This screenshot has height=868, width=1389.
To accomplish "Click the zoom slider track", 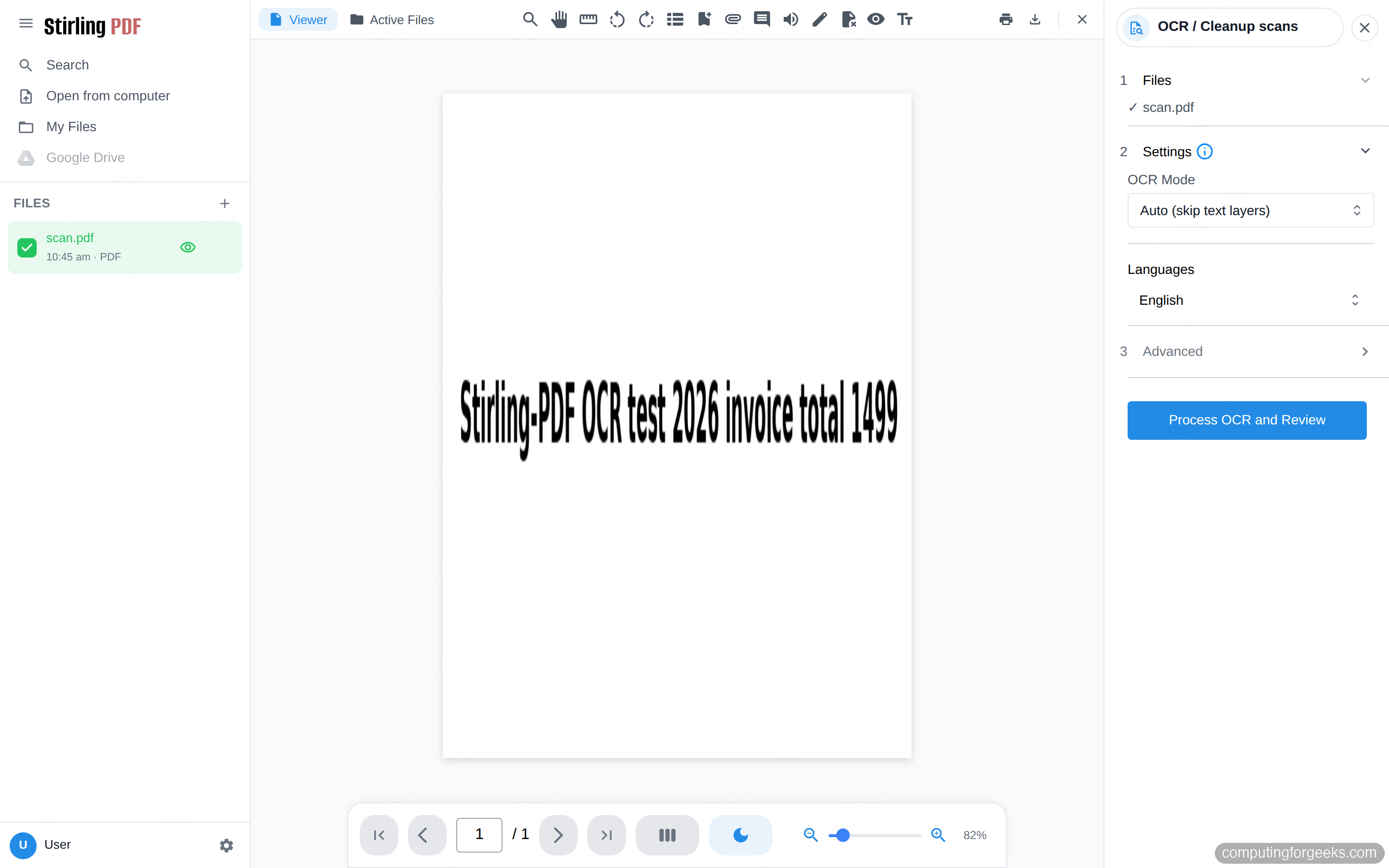I will click(874, 835).
